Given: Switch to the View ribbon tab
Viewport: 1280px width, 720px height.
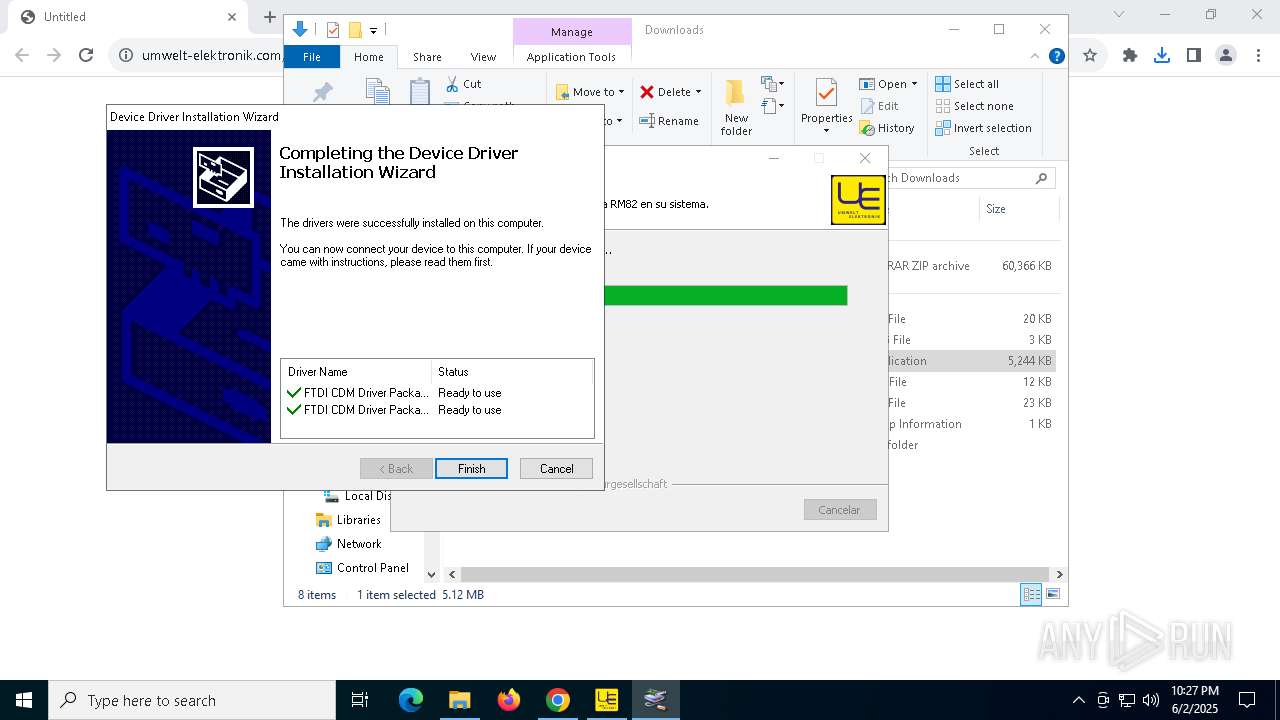Looking at the screenshot, I should tap(483, 57).
